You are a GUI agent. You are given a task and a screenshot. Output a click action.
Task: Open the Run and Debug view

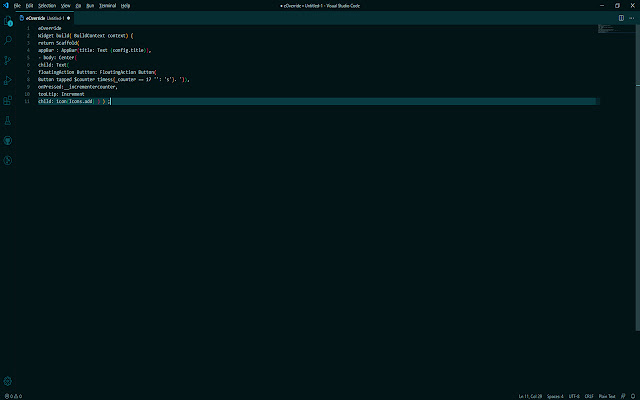tap(8, 81)
